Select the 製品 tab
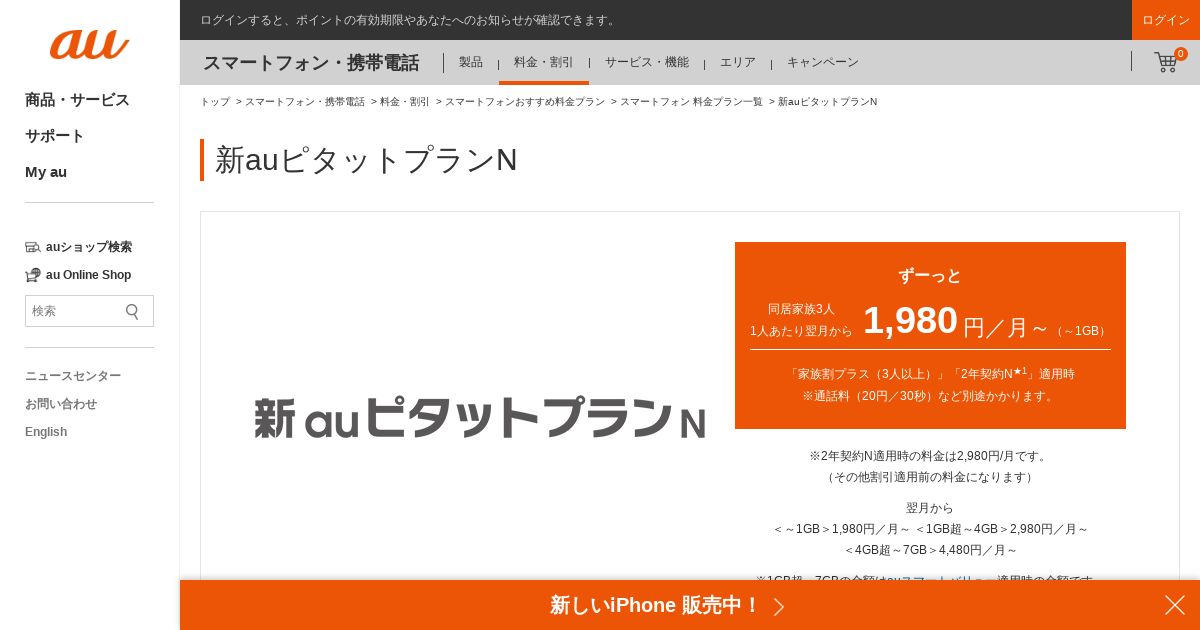Image resolution: width=1200 pixels, height=630 pixels. click(471, 62)
